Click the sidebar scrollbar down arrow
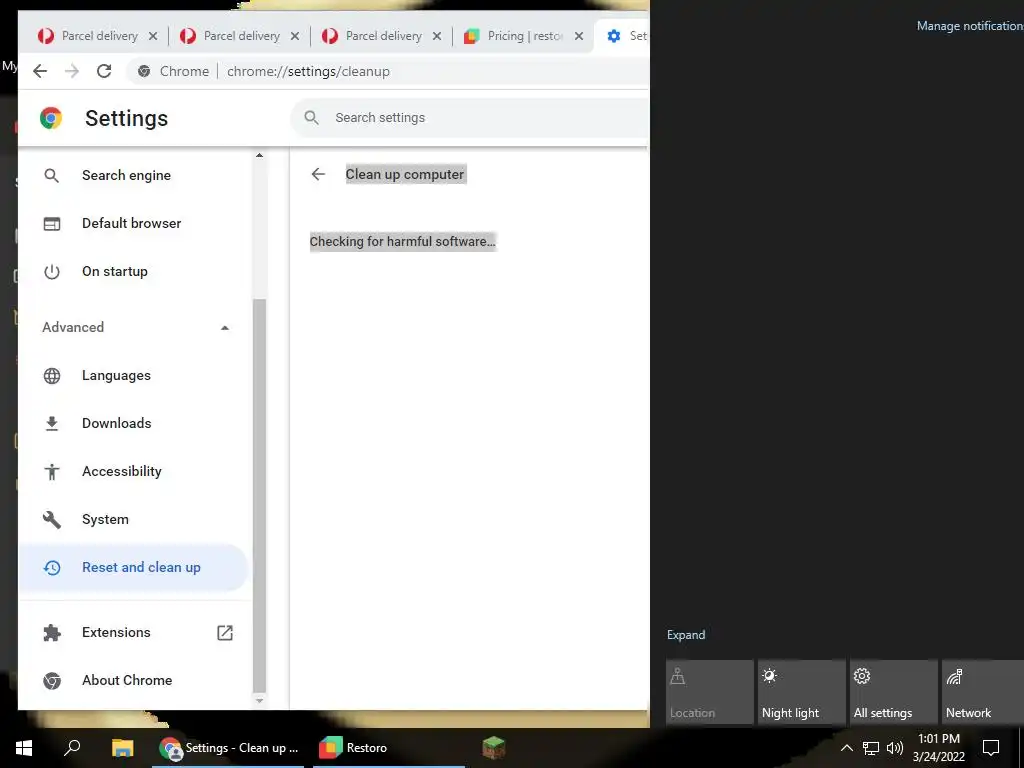1024x768 pixels. coord(259,701)
